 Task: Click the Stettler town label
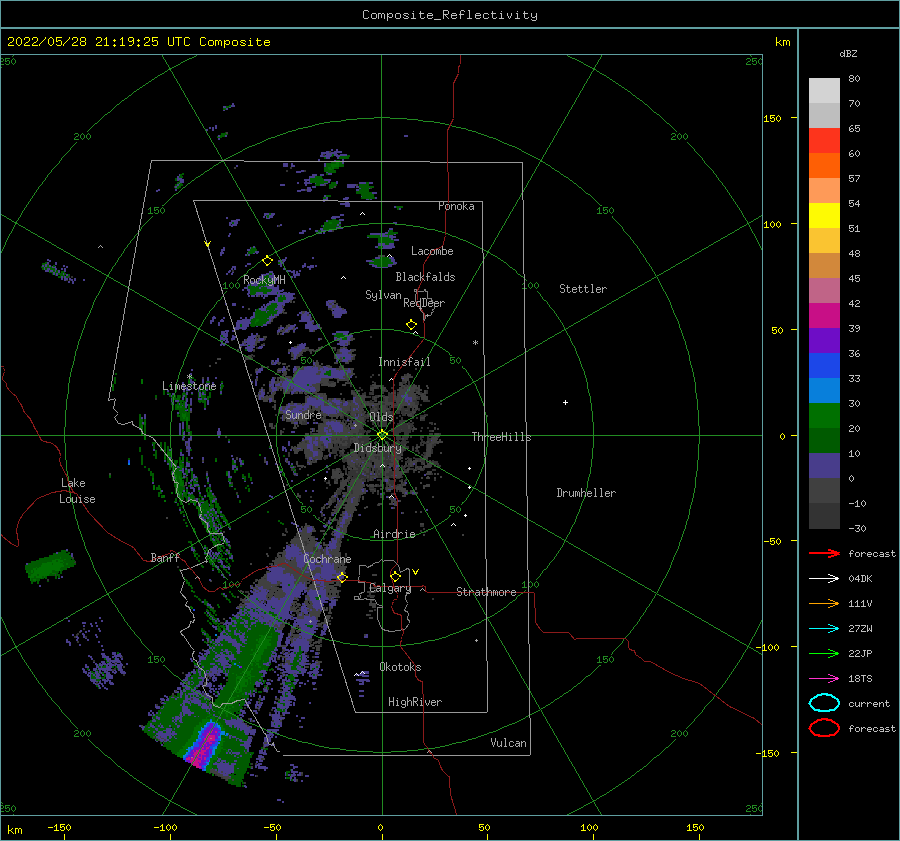[x=583, y=289]
